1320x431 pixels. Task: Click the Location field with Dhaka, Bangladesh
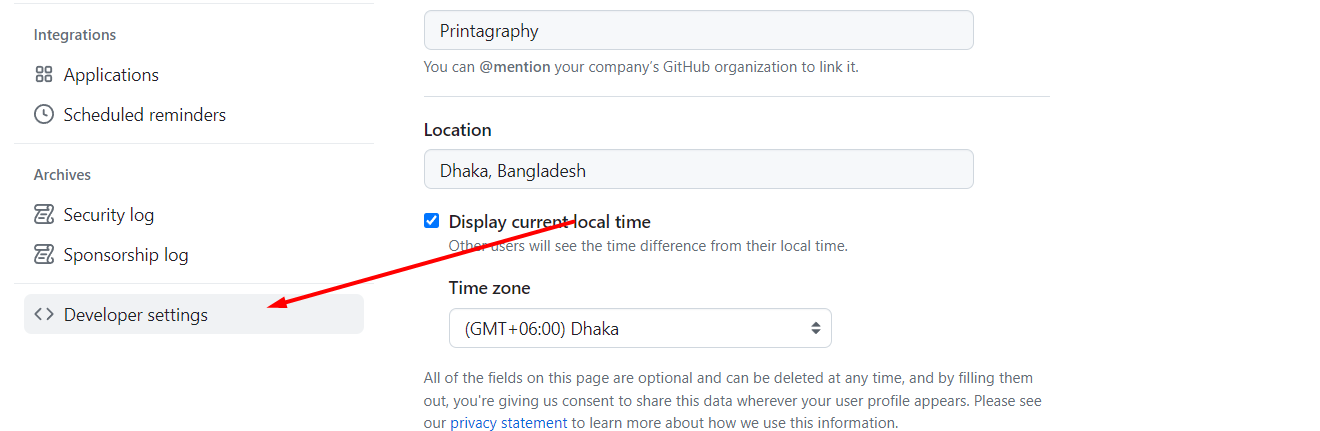[x=698, y=169]
